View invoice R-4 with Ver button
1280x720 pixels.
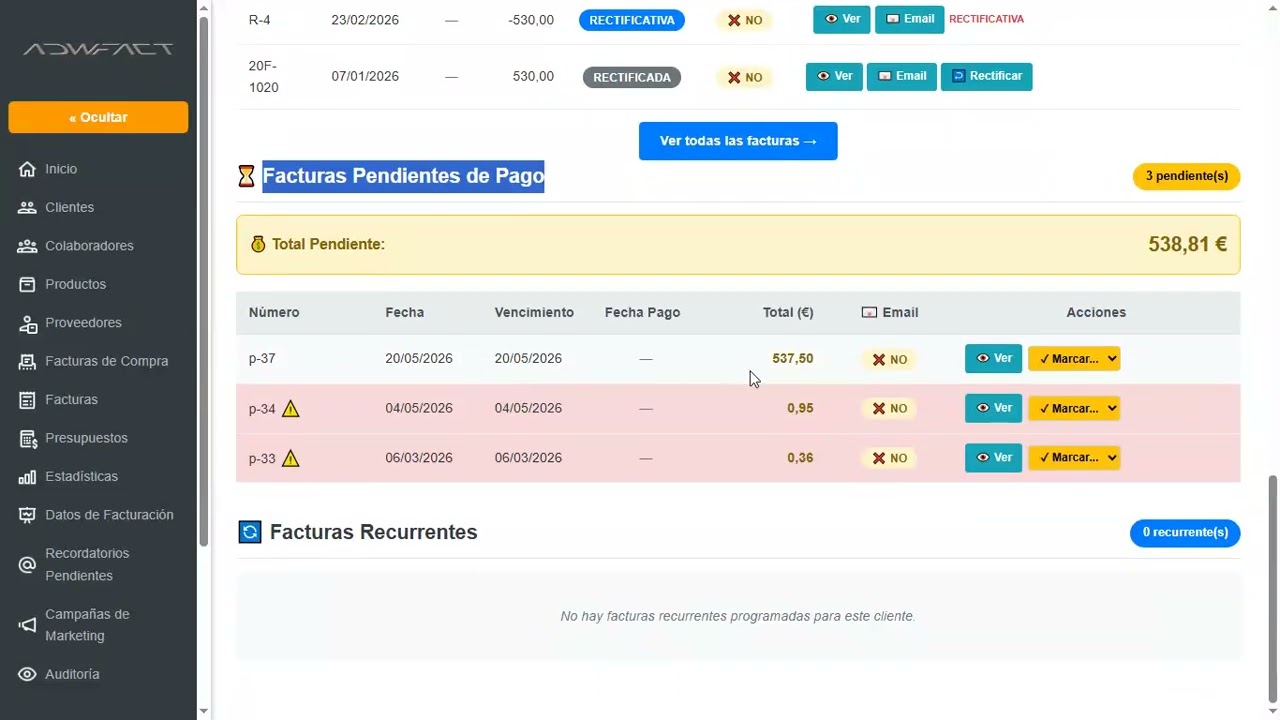tap(841, 20)
